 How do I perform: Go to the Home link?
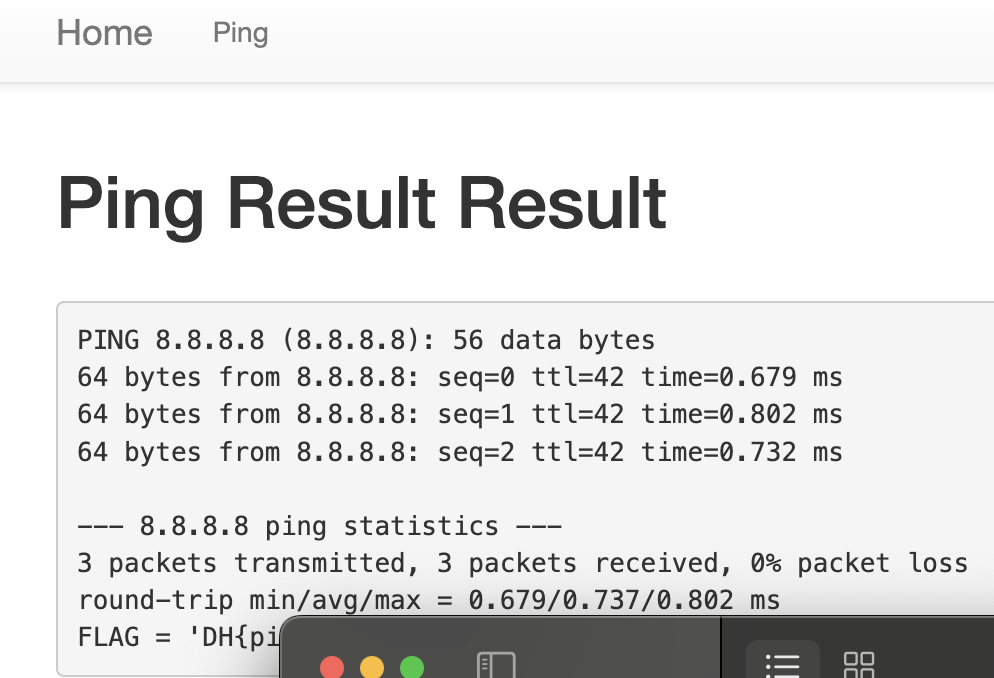(105, 33)
